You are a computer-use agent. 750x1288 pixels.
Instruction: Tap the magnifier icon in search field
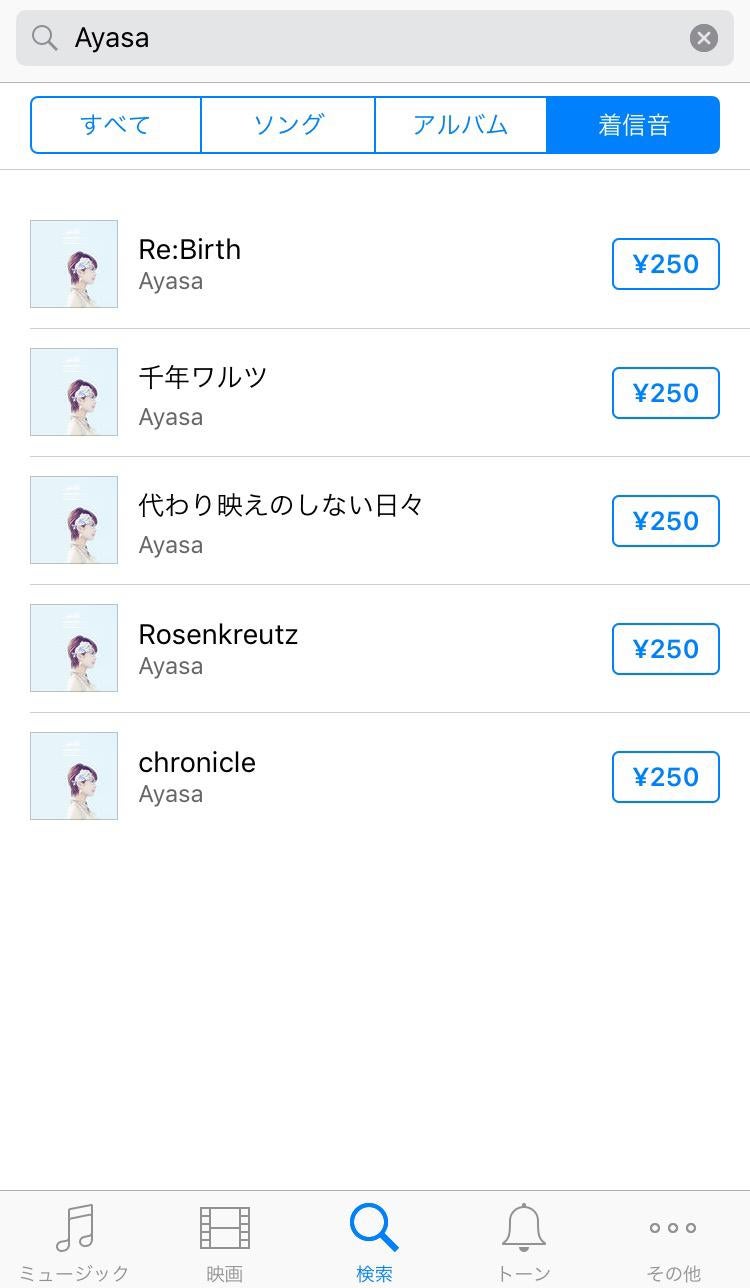coord(45,38)
